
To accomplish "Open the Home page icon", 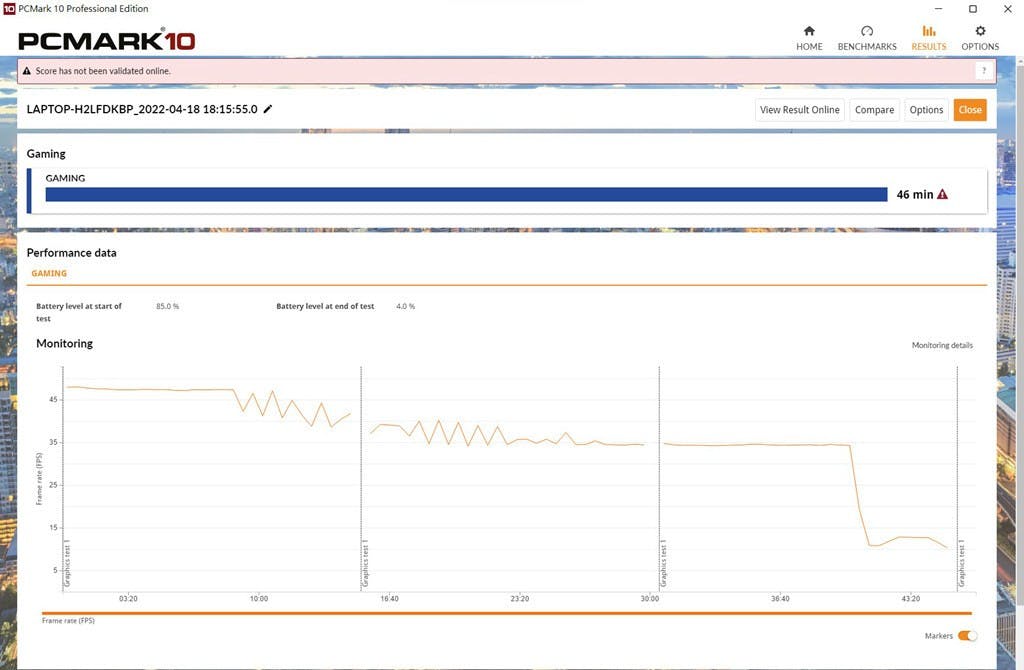I will coord(809,31).
